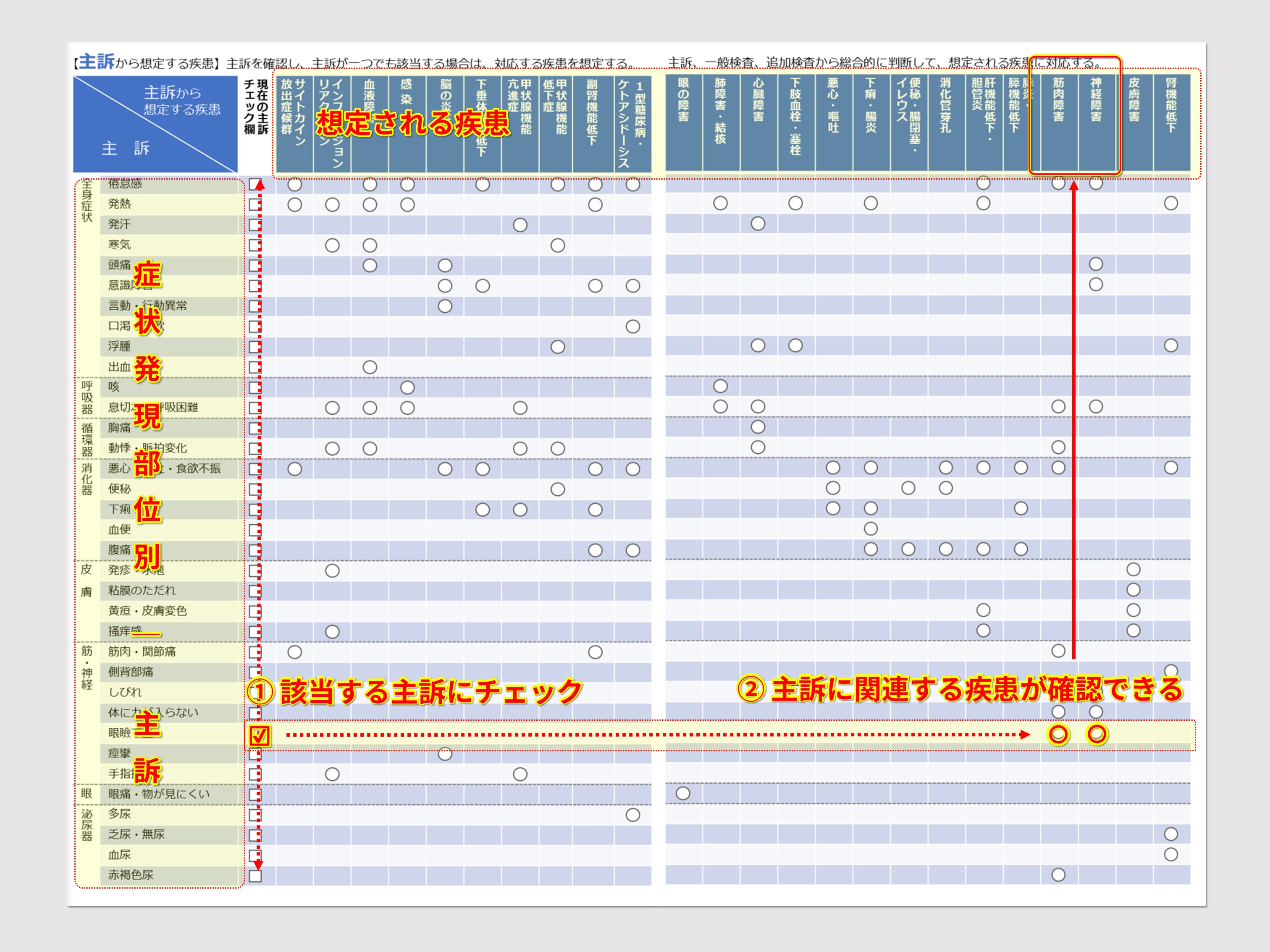Uncheck the ticked 眼瞼下垂 checkbox
The width and height of the screenshot is (1270, 952).
[x=259, y=735]
